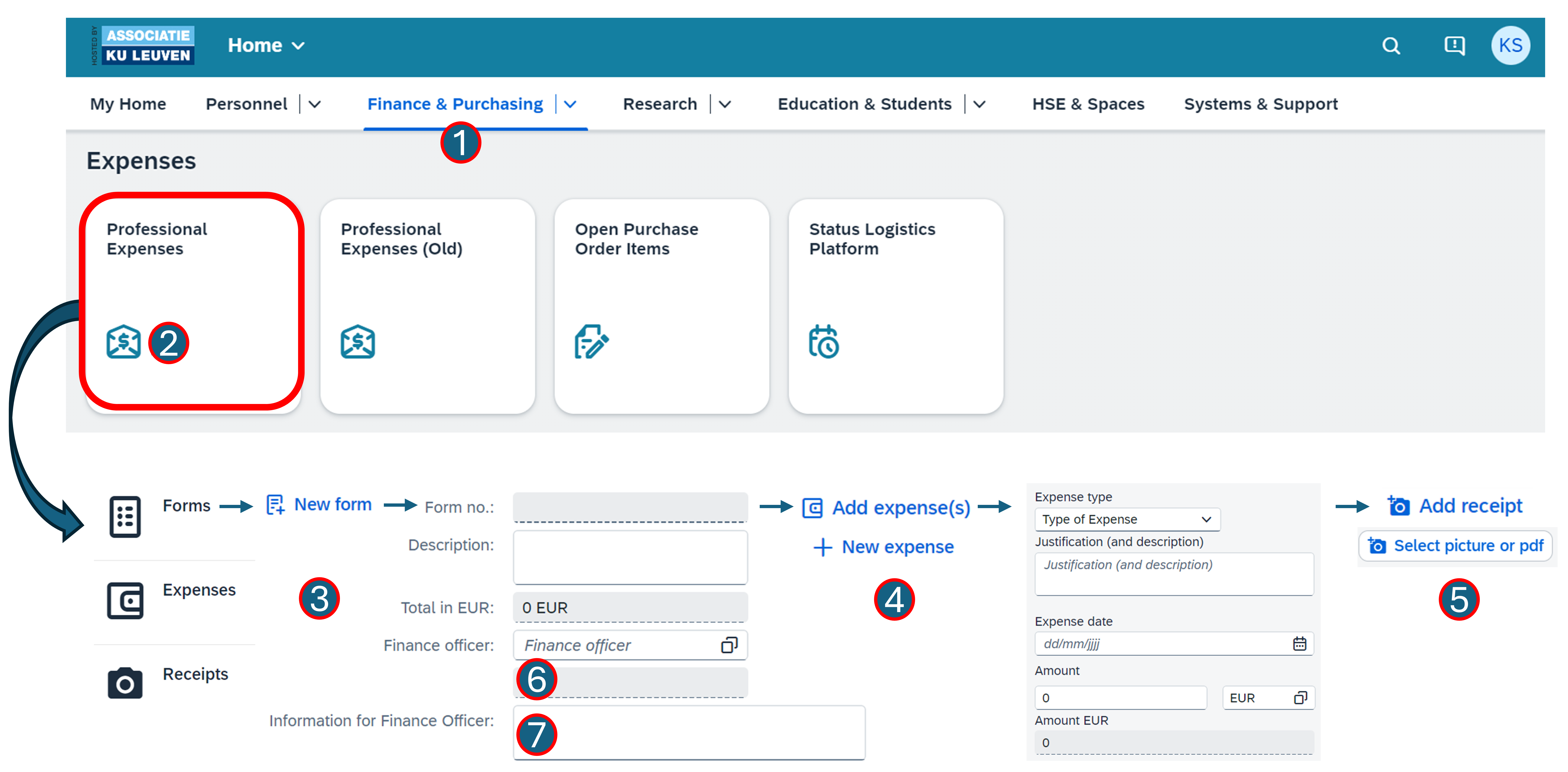
Task: Click the EUR currency field
Action: point(1268,698)
